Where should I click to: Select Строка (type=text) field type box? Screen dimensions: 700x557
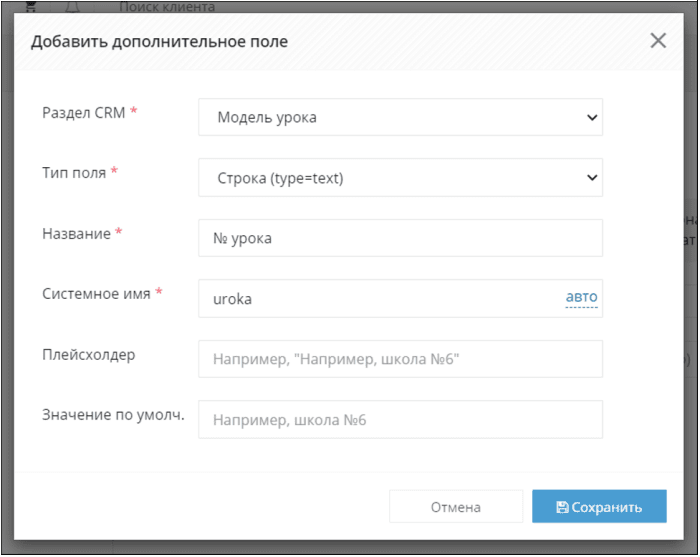pos(400,178)
